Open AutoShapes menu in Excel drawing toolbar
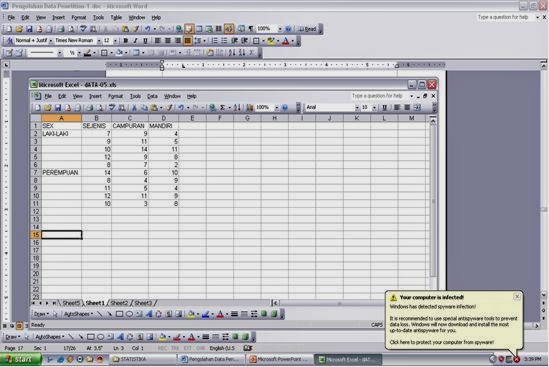 coord(78,314)
